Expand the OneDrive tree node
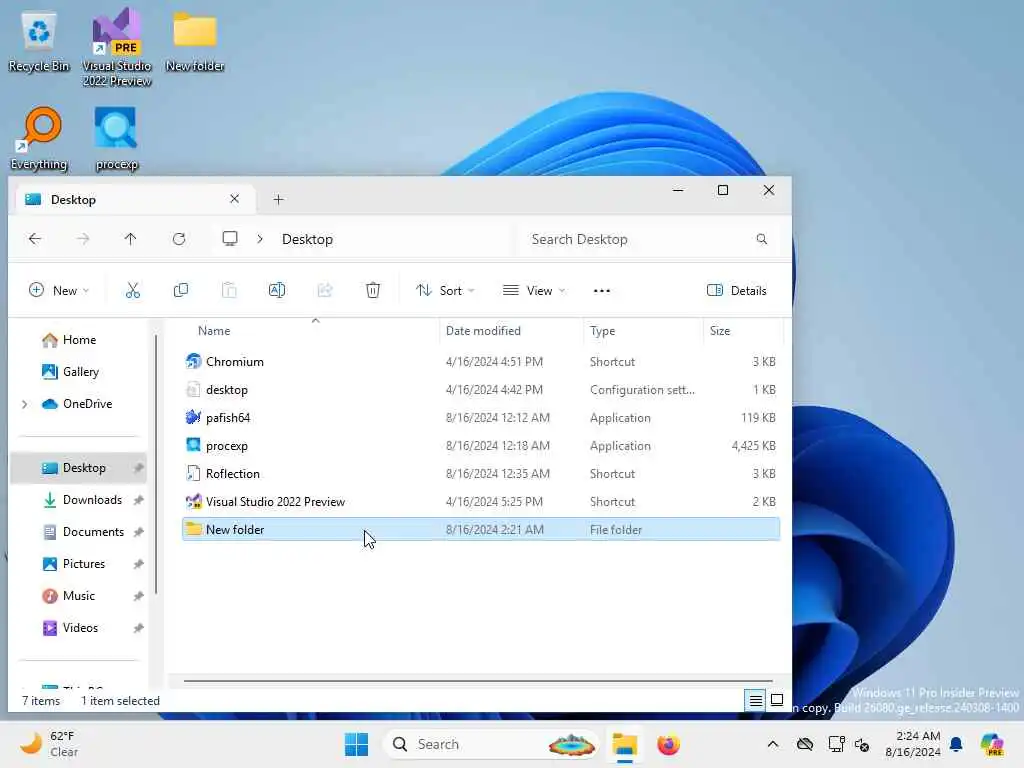This screenshot has width=1024, height=768. (x=25, y=404)
